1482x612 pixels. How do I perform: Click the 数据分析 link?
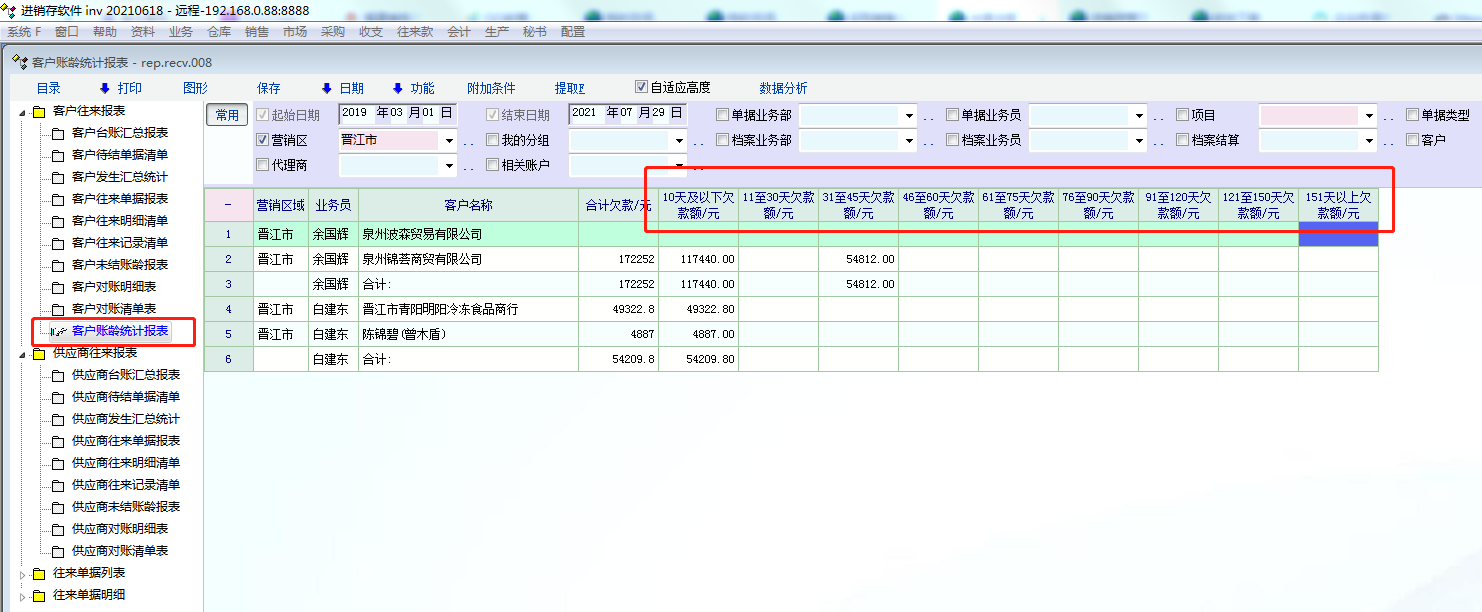coord(783,88)
